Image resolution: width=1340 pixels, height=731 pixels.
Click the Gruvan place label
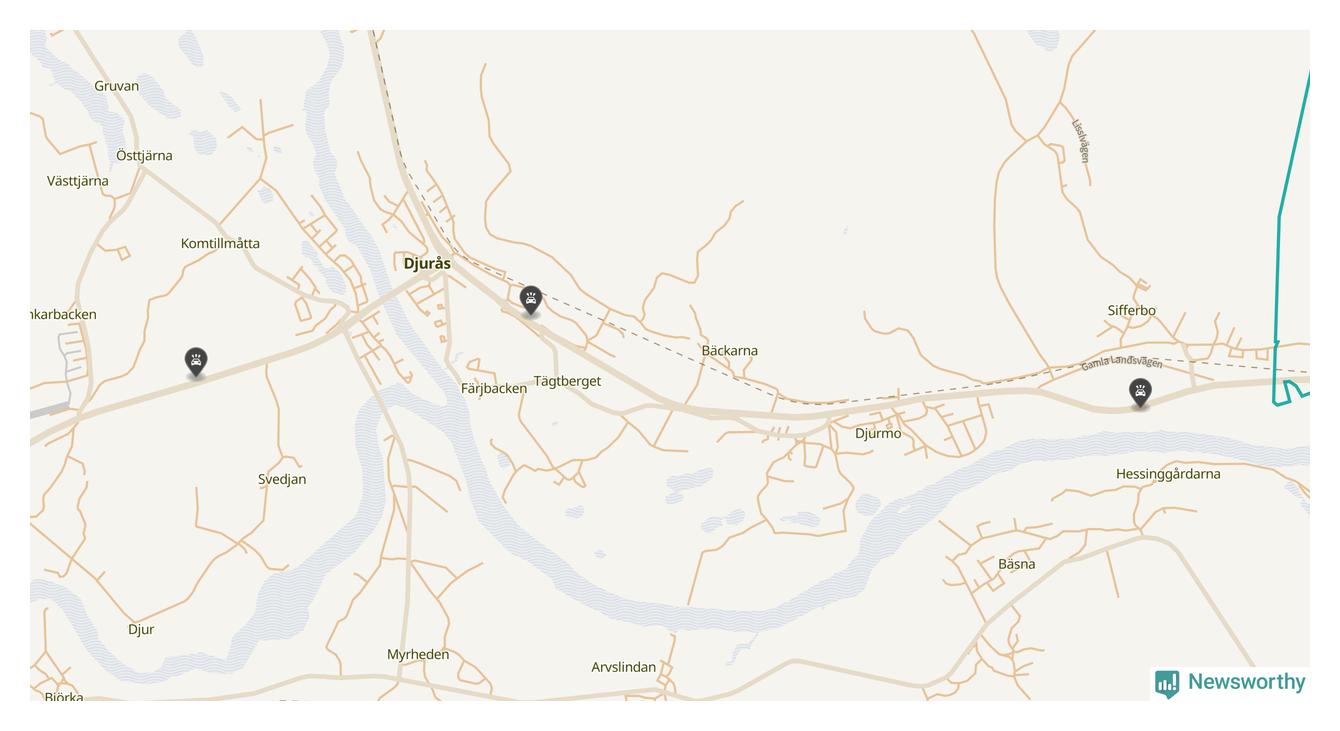tap(117, 86)
